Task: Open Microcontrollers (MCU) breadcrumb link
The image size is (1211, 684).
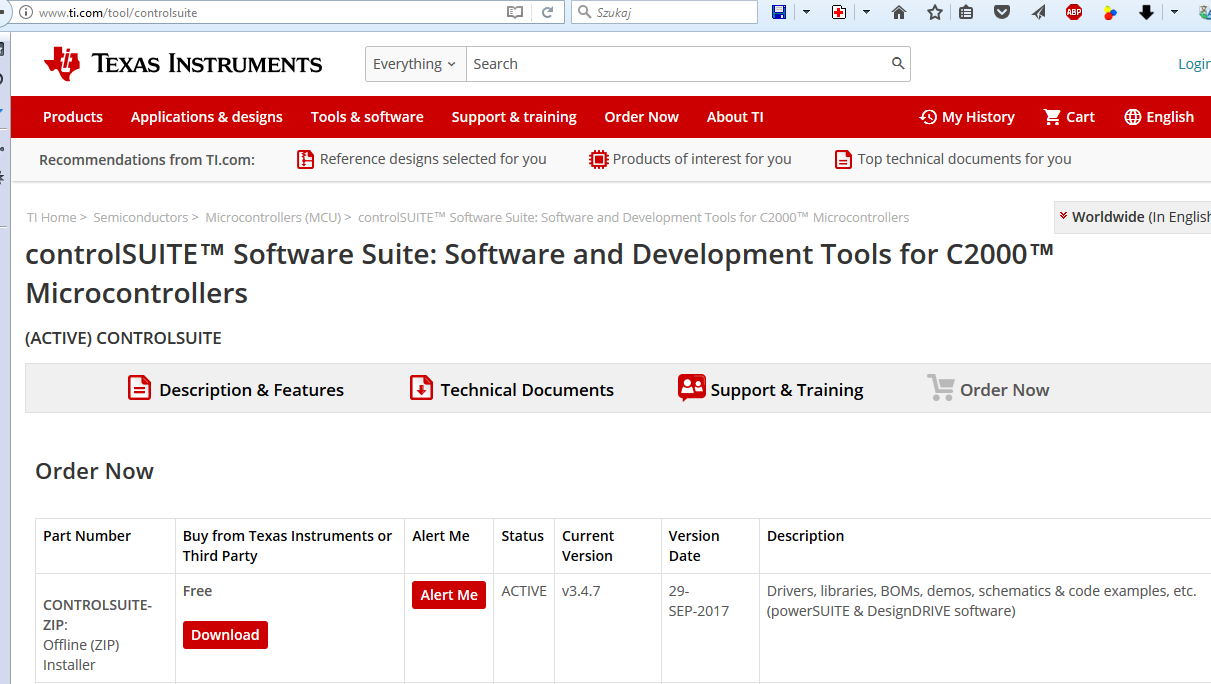Action: click(273, 217)
